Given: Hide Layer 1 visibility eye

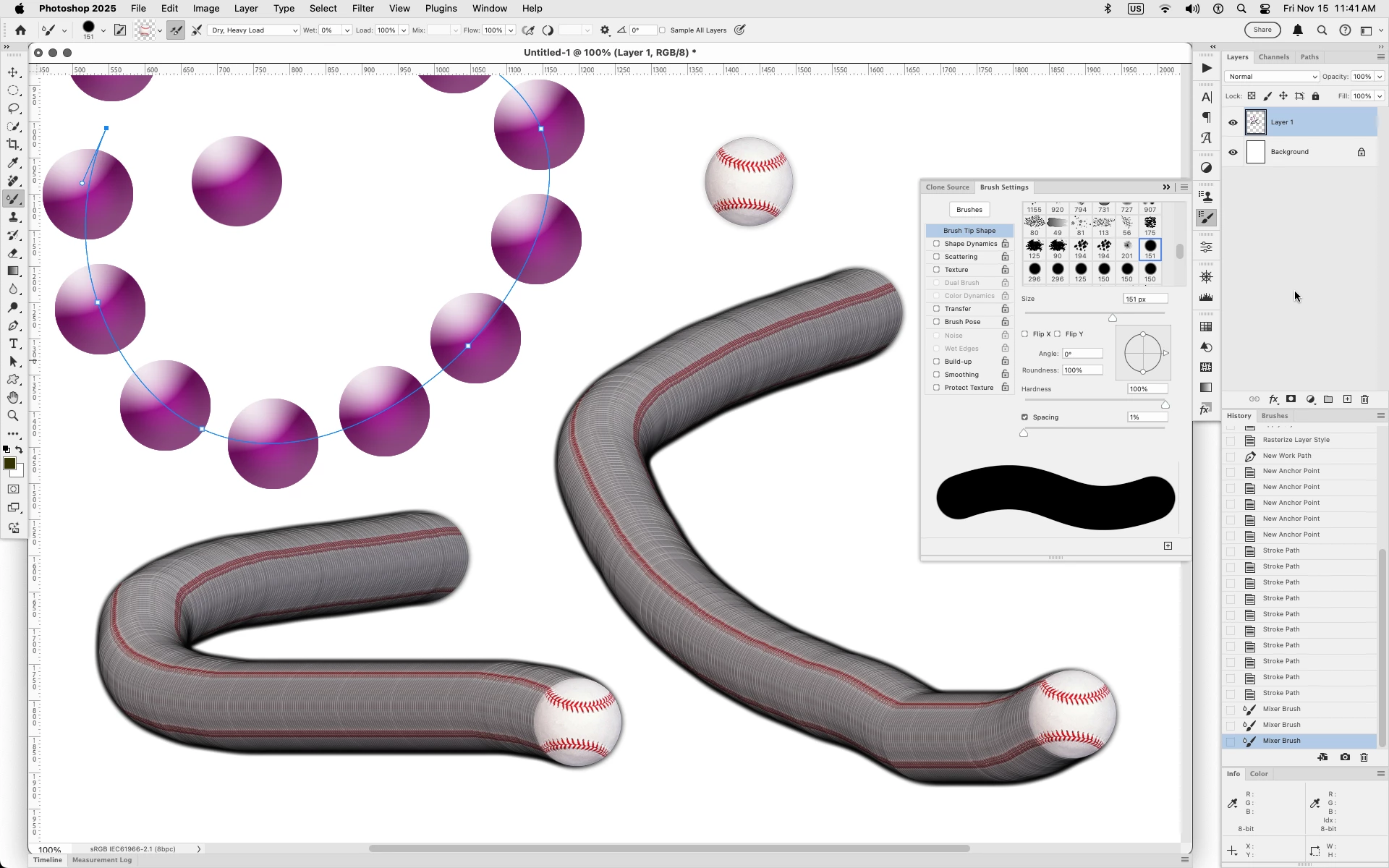Looking at the screenshot, I should 1233,122.
